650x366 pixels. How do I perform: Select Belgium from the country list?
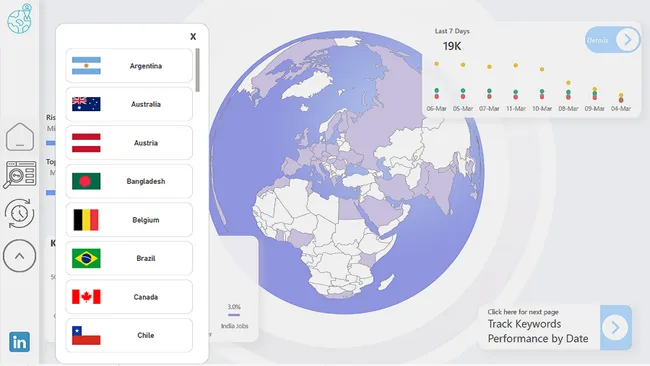coord(129,220)
